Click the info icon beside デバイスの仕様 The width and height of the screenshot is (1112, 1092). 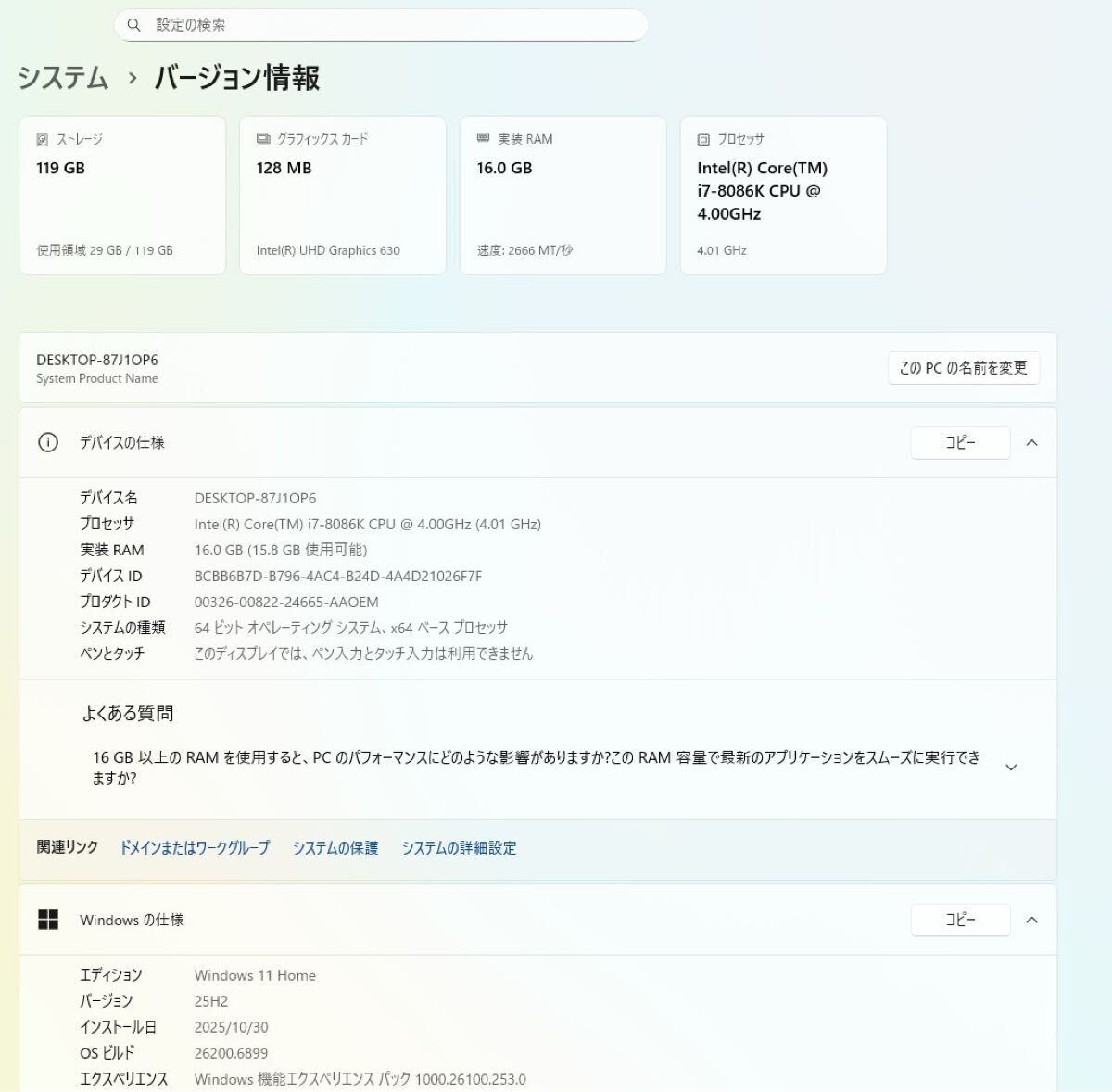pos(49,442)
